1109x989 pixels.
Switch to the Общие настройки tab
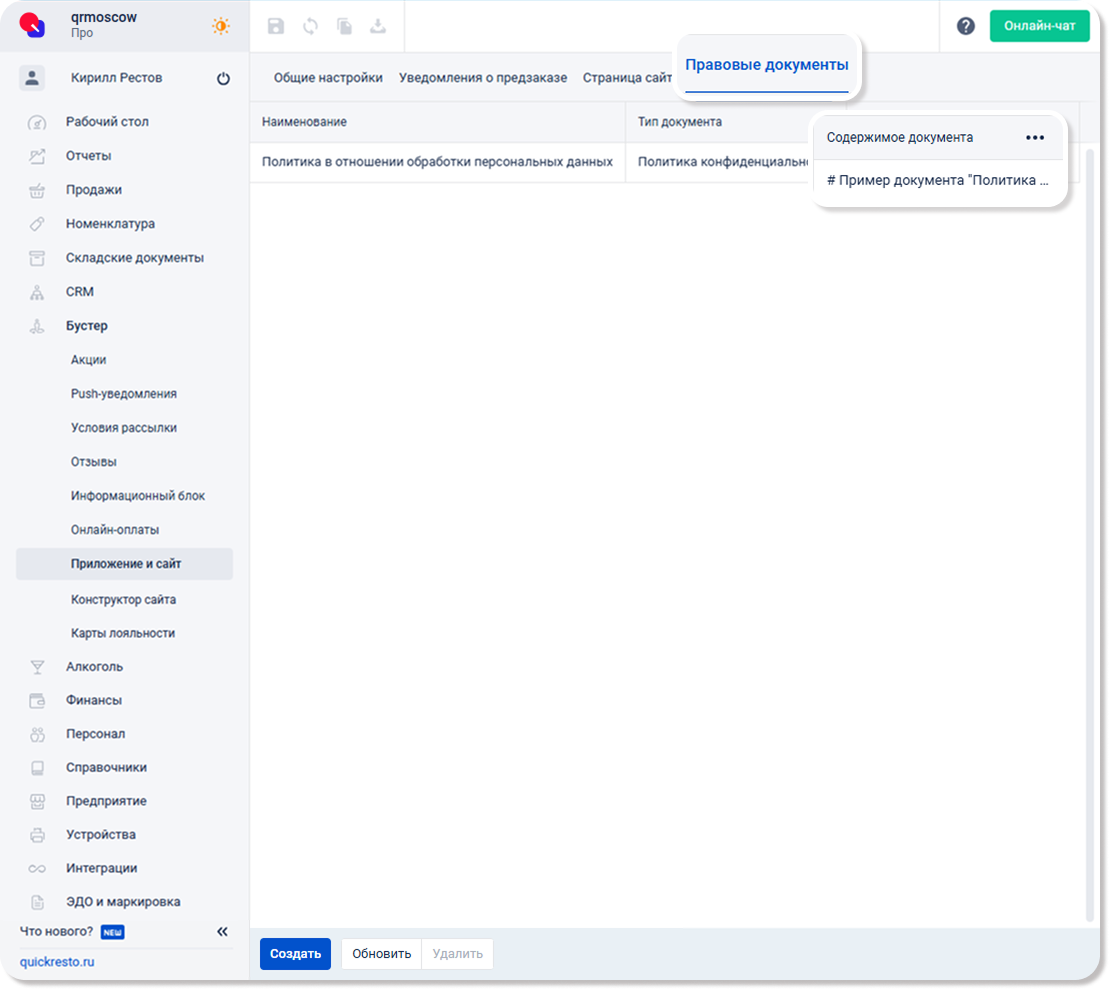tap(328, 78)
